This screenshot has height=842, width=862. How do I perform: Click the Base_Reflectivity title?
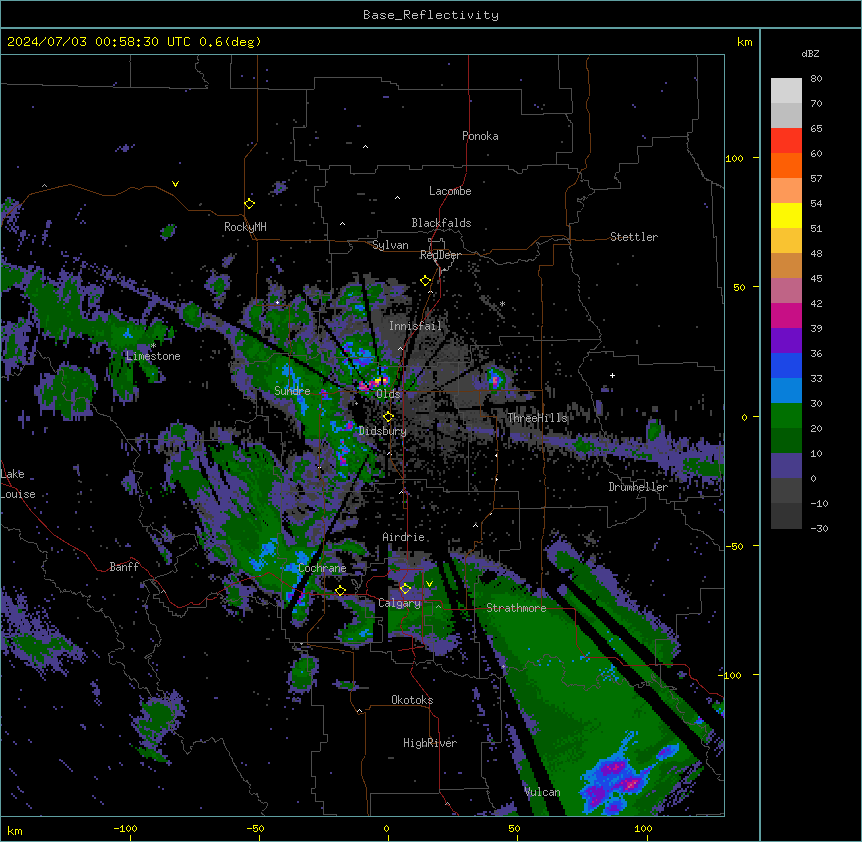[431, 15]
